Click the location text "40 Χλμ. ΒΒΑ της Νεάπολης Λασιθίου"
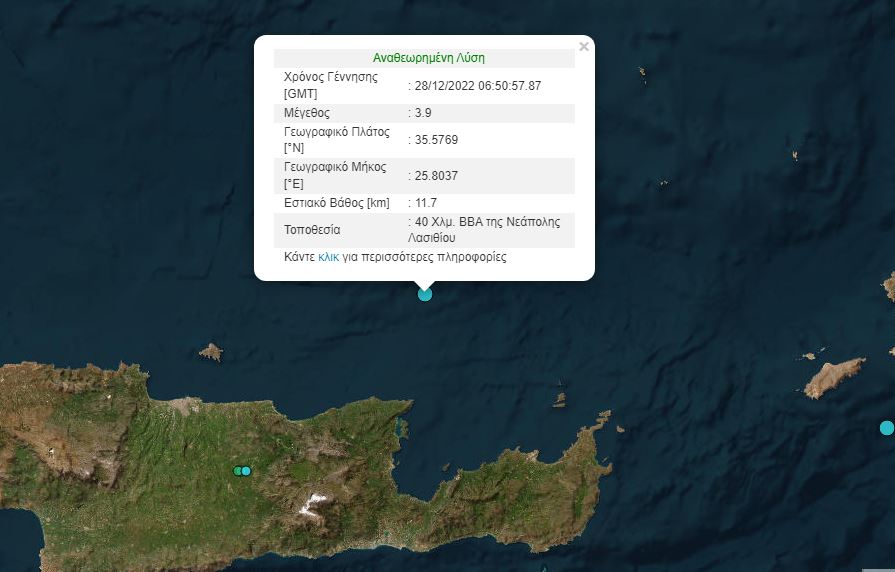The height and width of the screenshot is (572, 895). click(488, 230)
